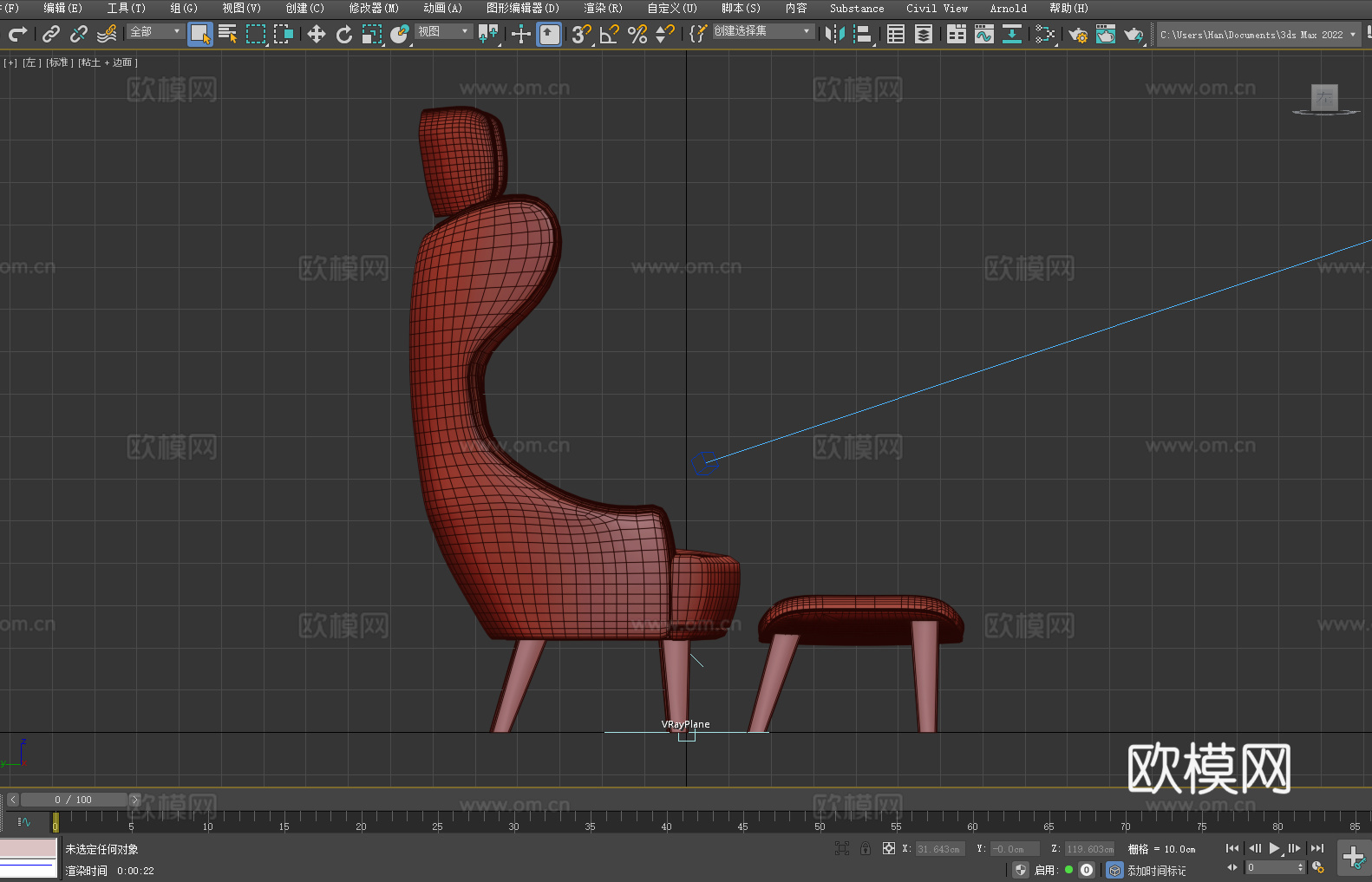The image size is (1372, 882).
Task: Open the 工具(T) menu
Action: (x=127, y=8)
